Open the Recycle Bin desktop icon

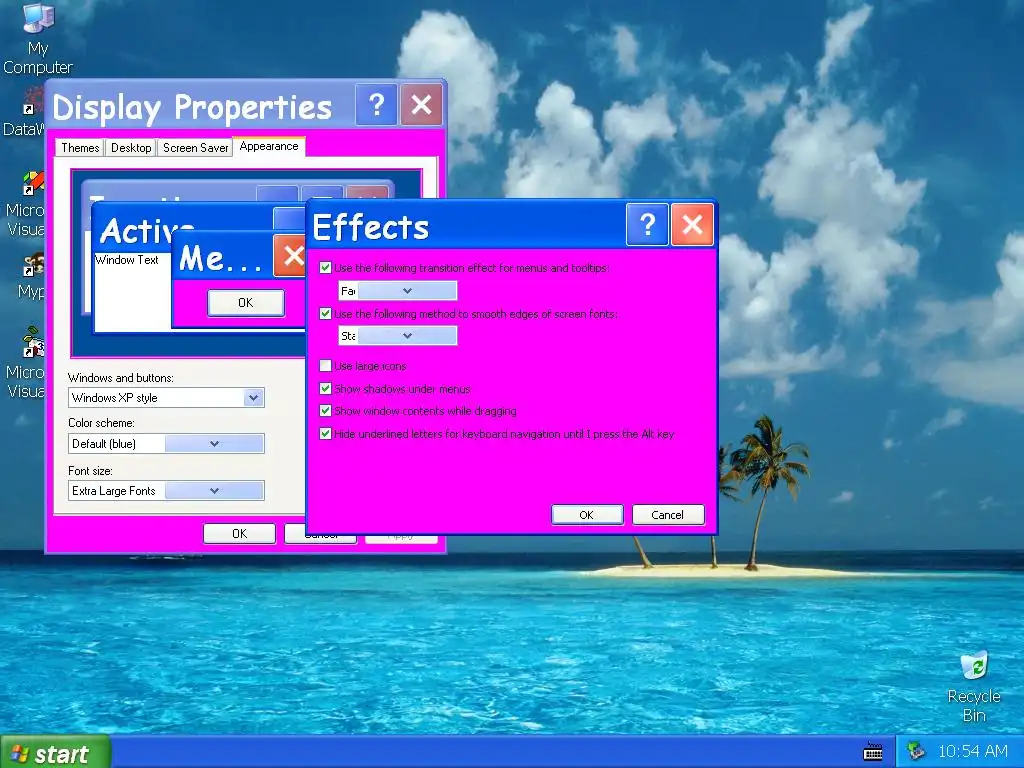point(974,686)
